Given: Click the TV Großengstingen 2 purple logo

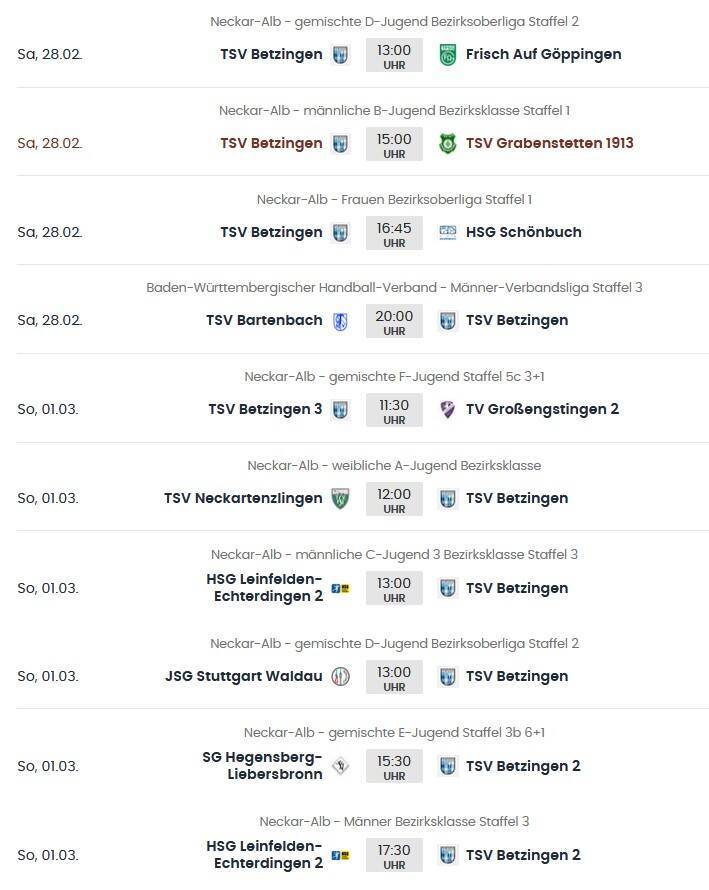Looking at the screenshot, I should click(448, 409).
